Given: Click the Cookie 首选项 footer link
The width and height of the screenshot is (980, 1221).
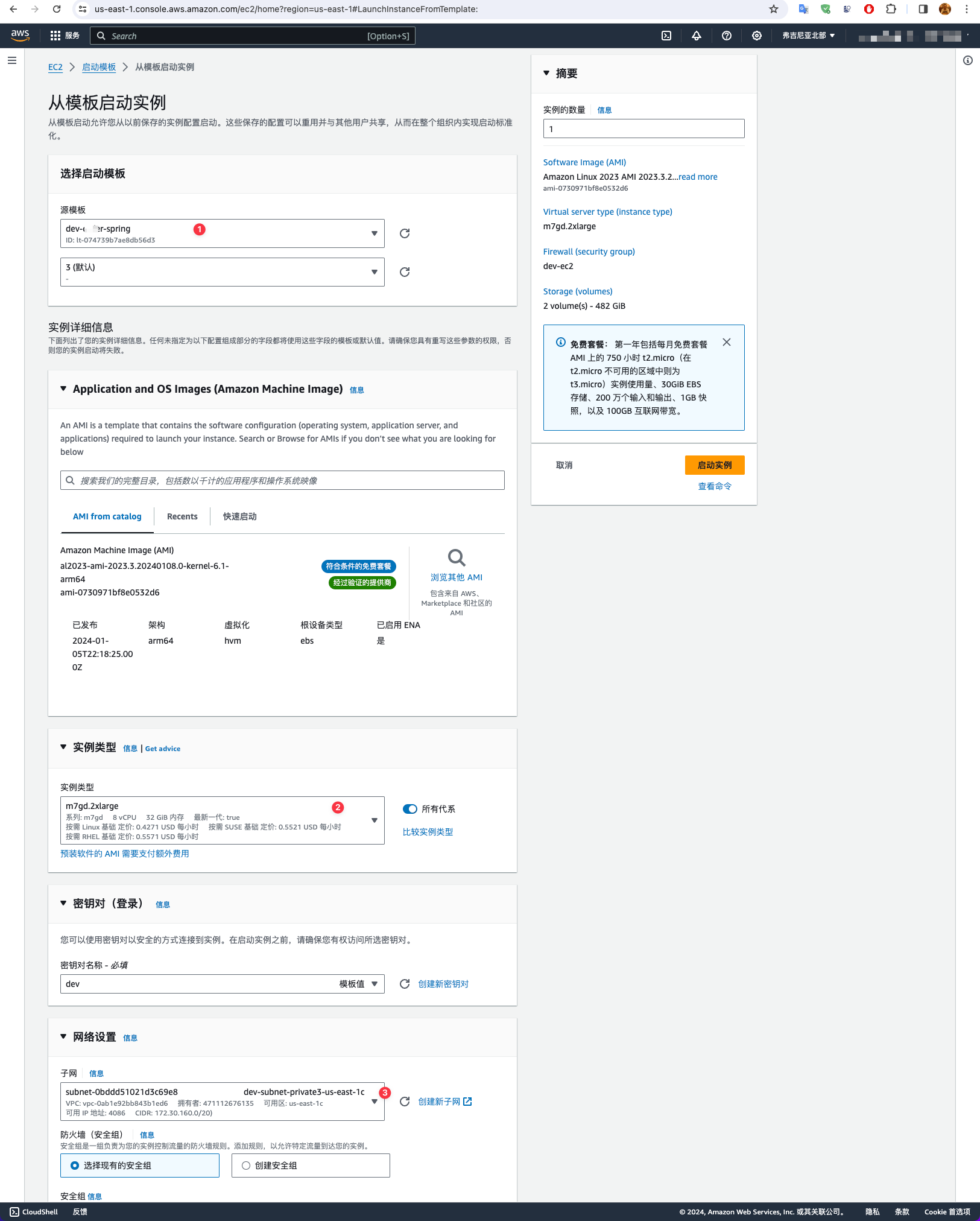Looking at the screenshot, I should [947, 1212].
